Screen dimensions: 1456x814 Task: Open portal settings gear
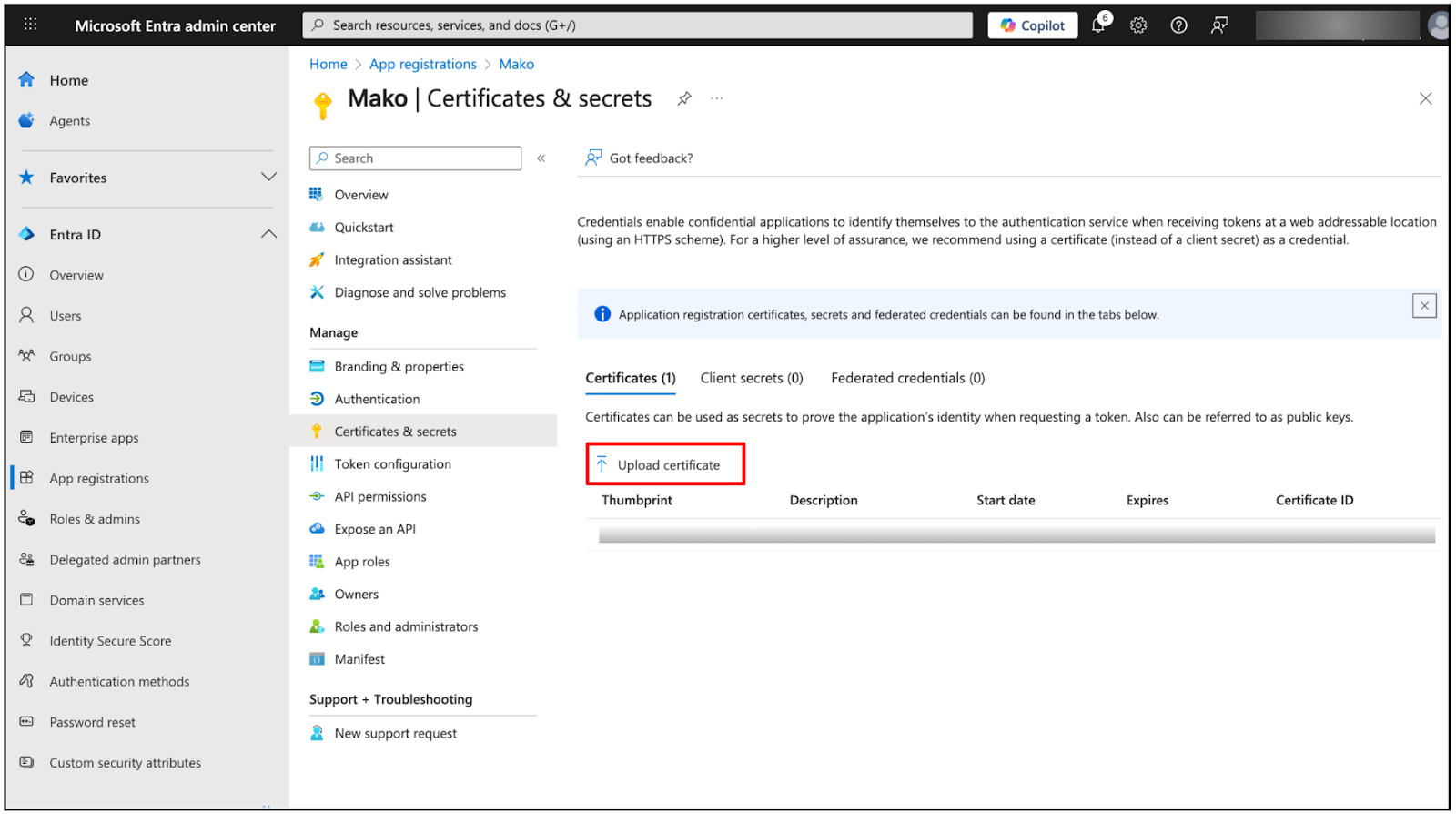pyautogui.click(x=1138, y=25)
